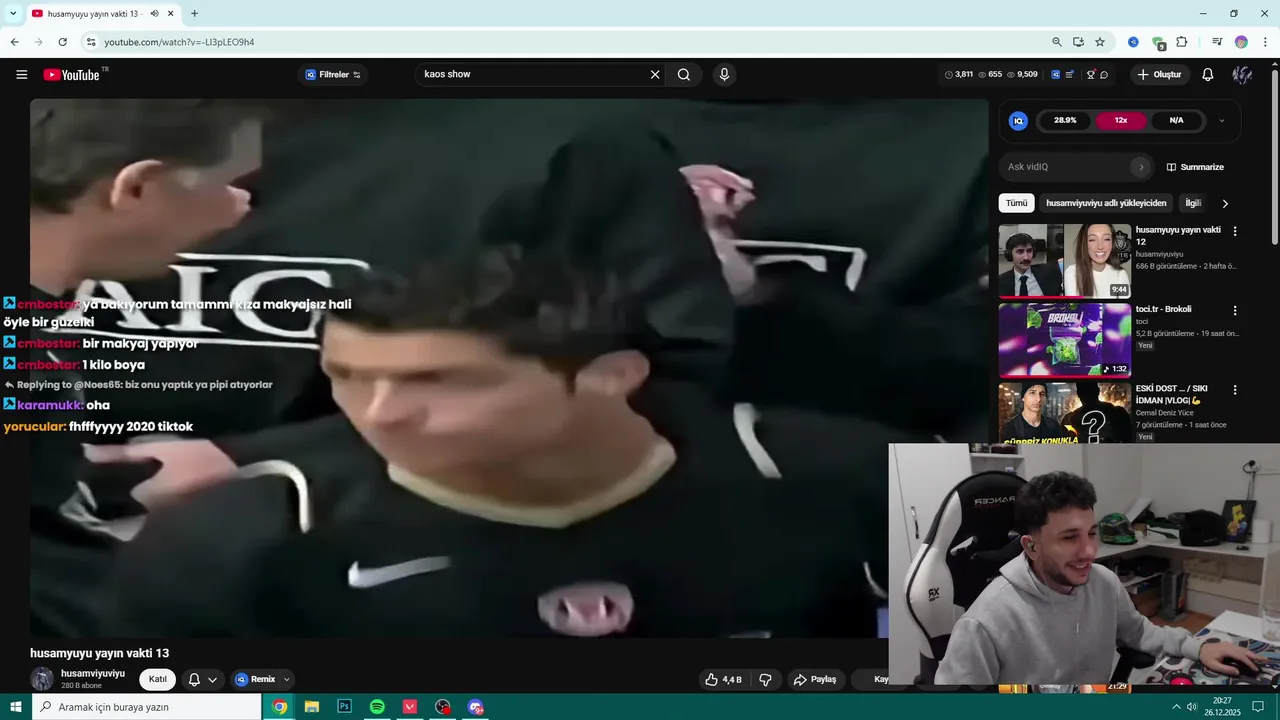The image size is (1280, 720).
Task: Open the vidIQ chat bubble icon
Action: click(x=1104, y=75)
